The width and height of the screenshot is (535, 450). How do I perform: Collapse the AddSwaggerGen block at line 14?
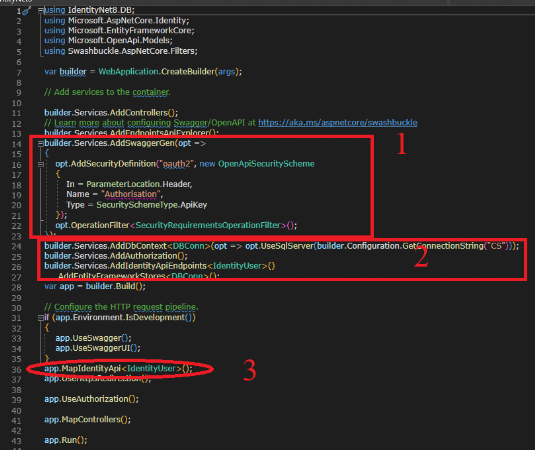tap(41, 144)
